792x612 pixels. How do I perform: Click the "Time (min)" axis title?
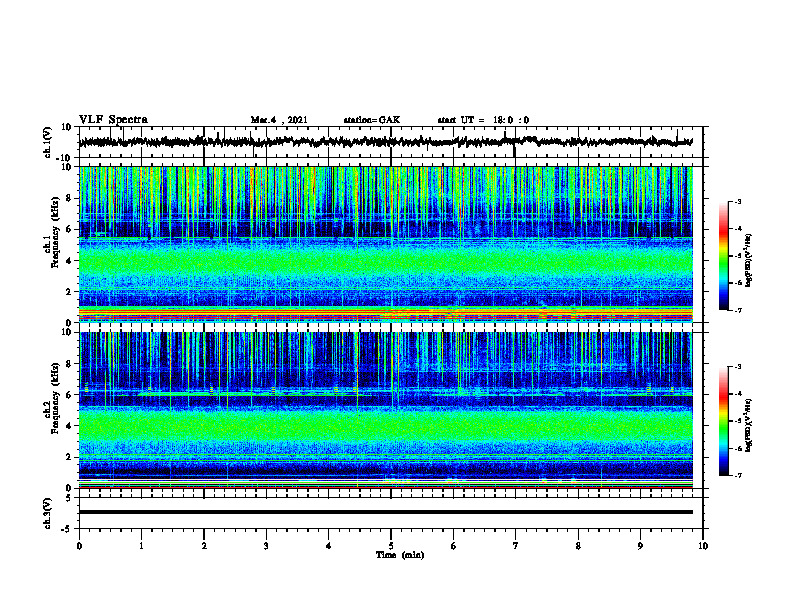pos(400,555)
